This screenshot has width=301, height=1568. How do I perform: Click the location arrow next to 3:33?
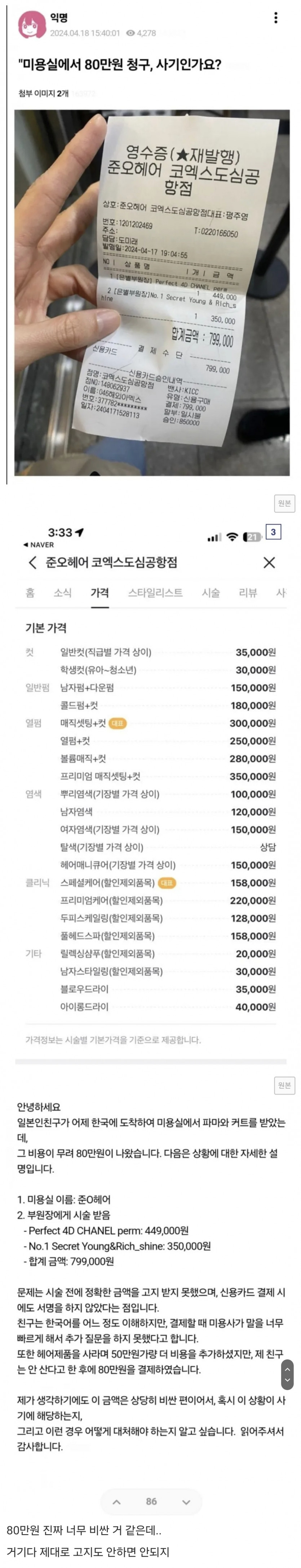pos(79,533)
